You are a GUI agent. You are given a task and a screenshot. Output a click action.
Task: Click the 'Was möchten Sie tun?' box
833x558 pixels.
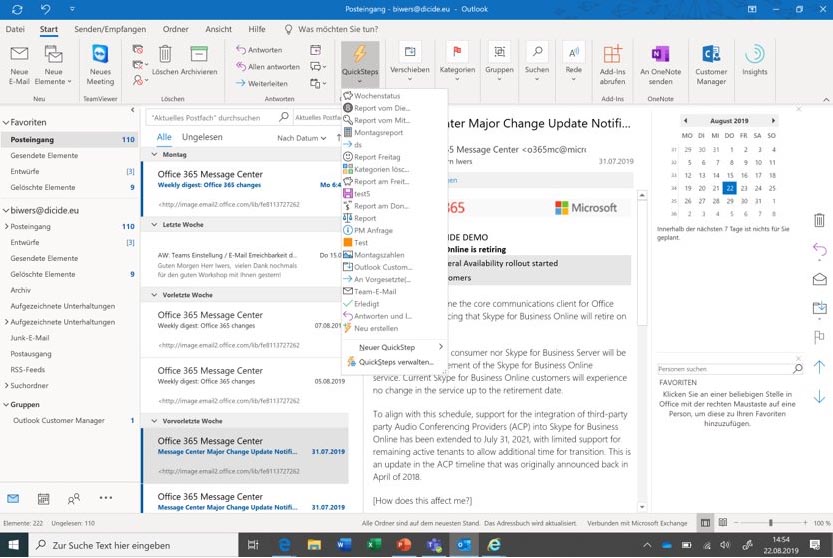point(332,29)
